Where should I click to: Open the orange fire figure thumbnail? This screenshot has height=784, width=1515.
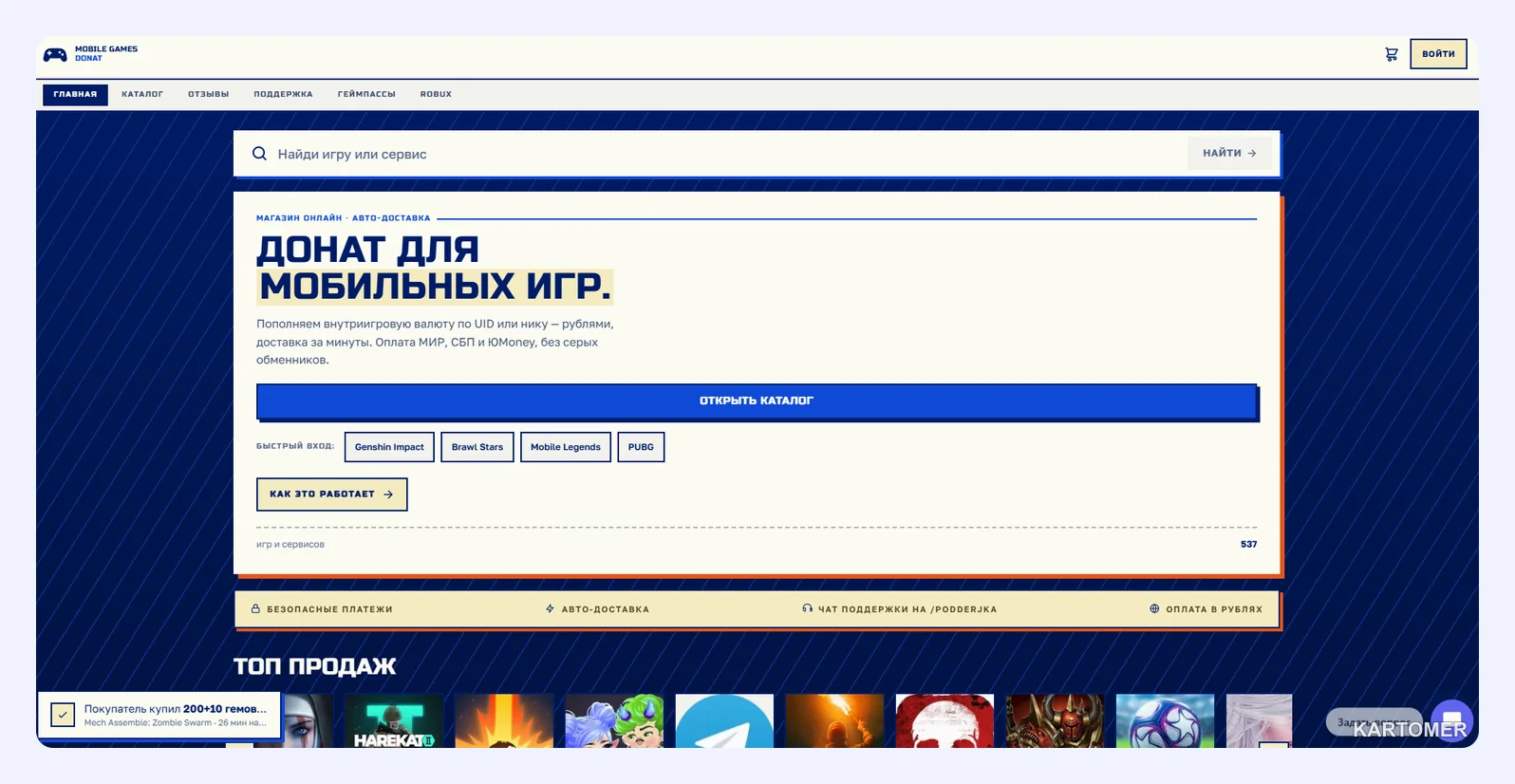point(834,720)
